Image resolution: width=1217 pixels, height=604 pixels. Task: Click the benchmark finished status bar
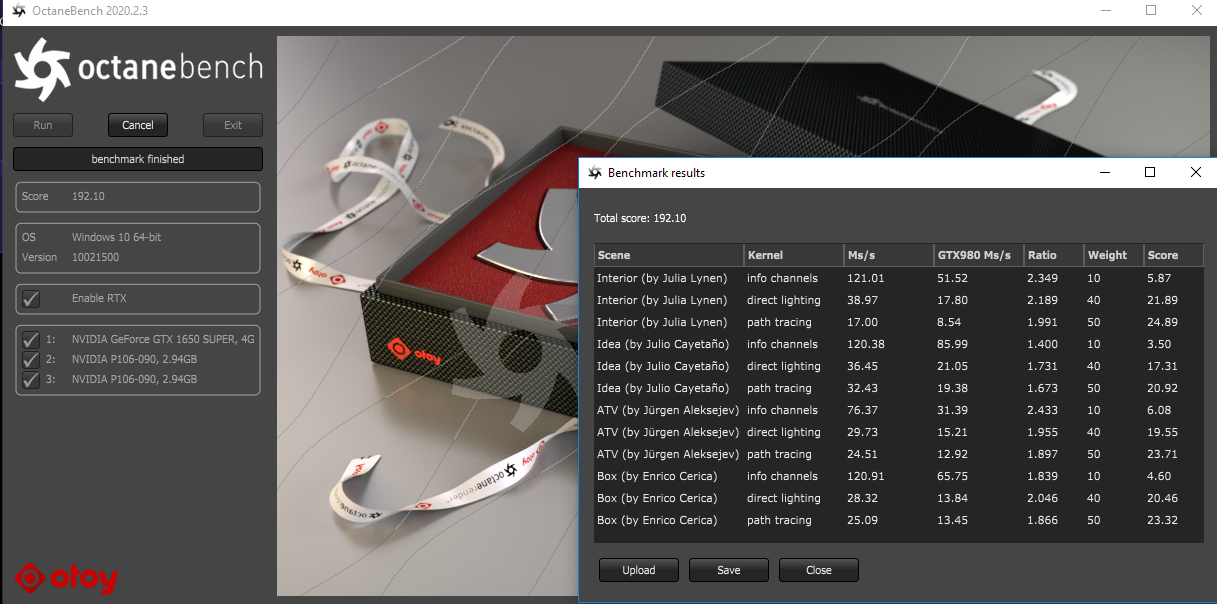pos(138,159)
